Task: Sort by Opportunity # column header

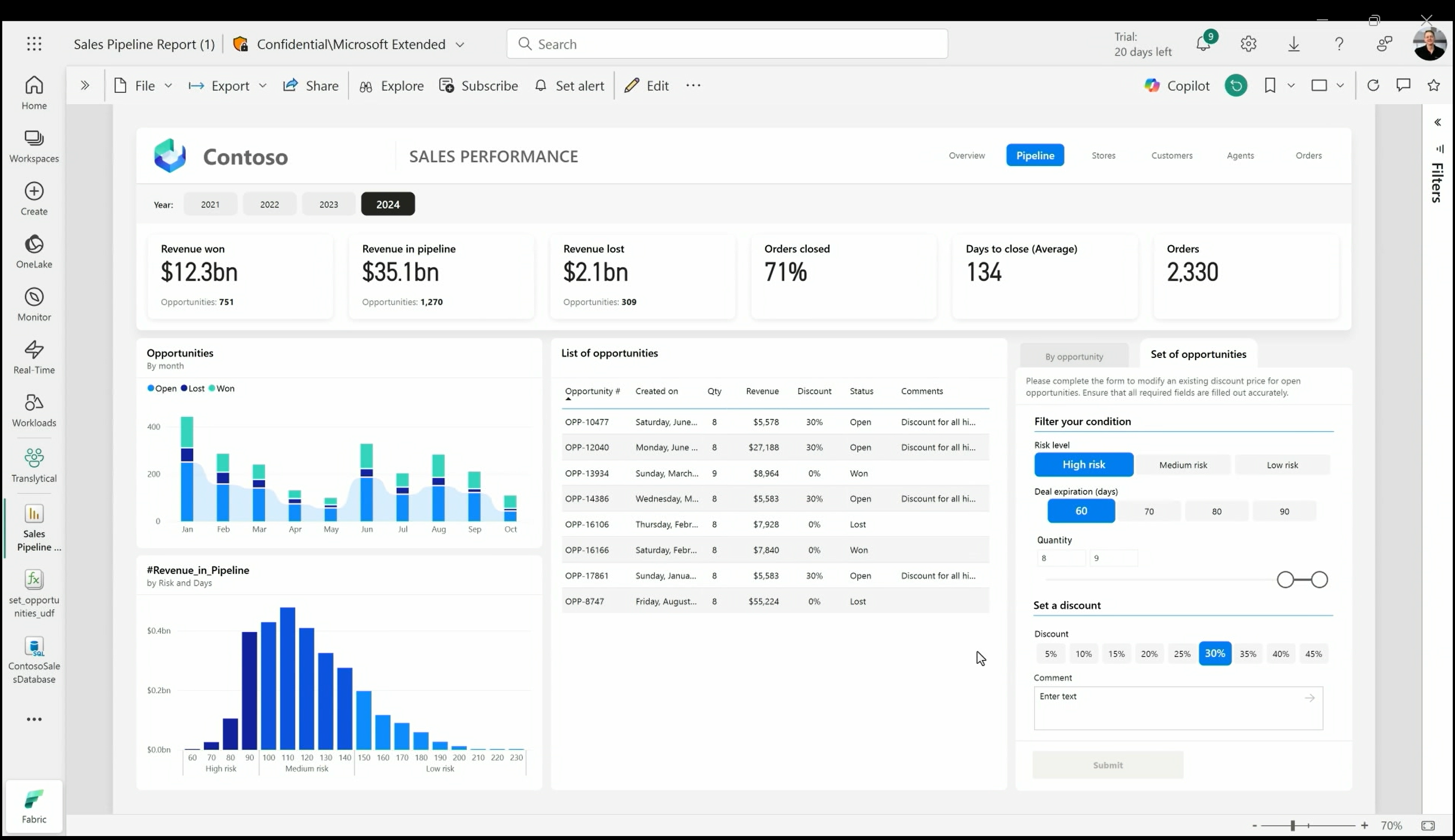Action: click(x=593, y=391)
